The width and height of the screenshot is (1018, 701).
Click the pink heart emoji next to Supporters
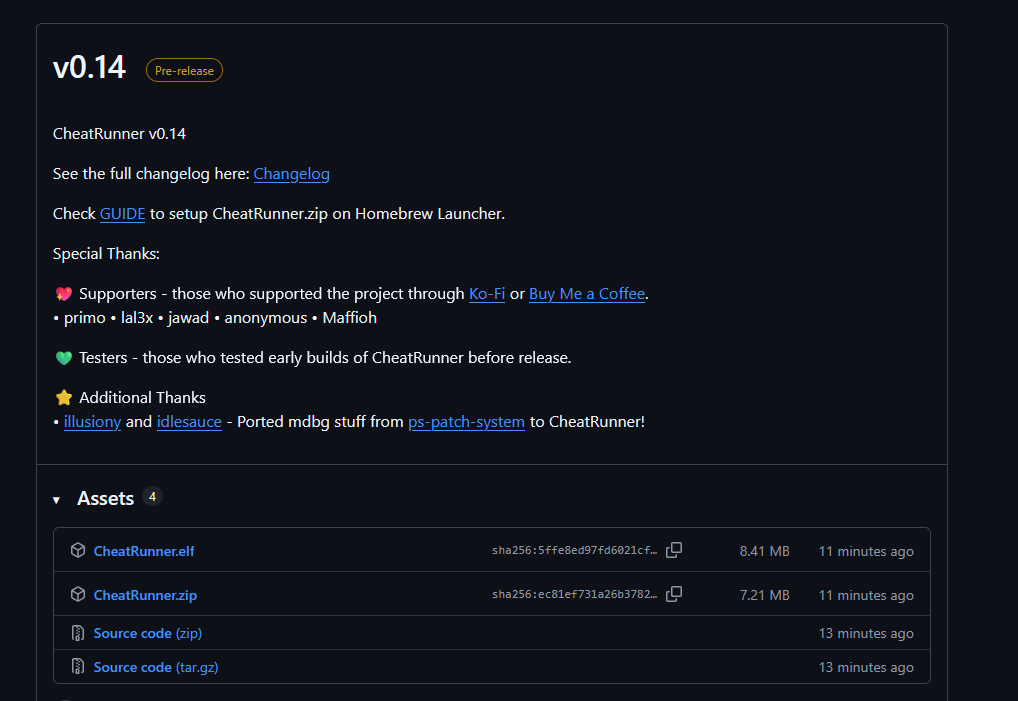pos(64,294)
